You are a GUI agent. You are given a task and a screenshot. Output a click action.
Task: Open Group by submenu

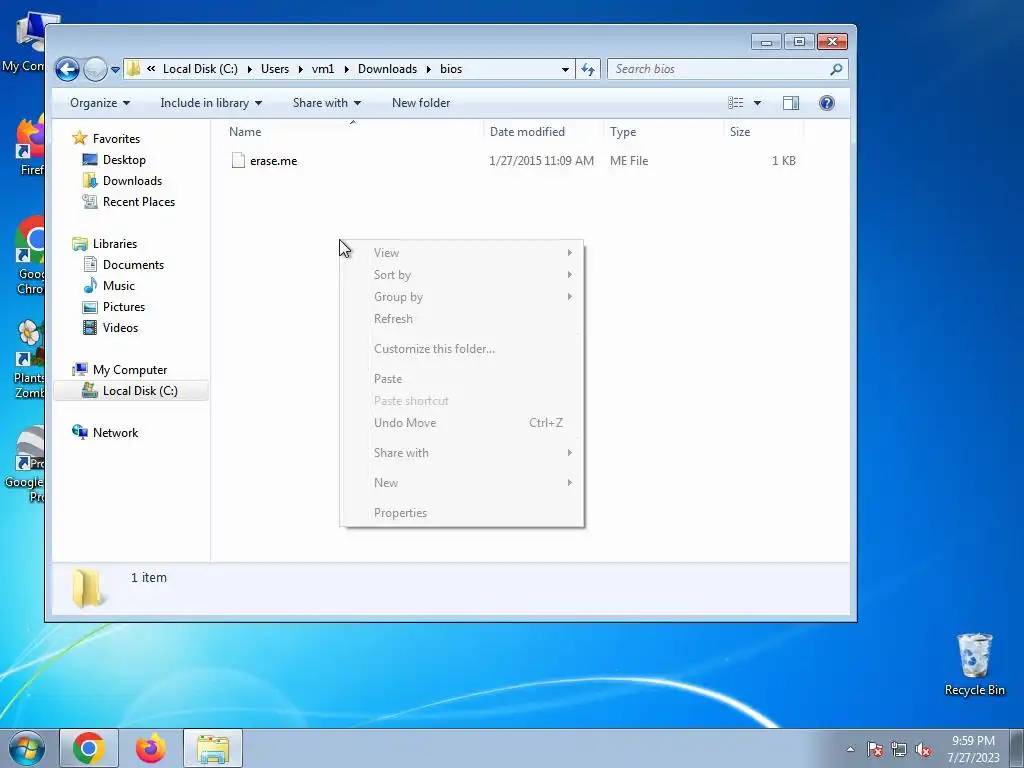click(462, 296)
